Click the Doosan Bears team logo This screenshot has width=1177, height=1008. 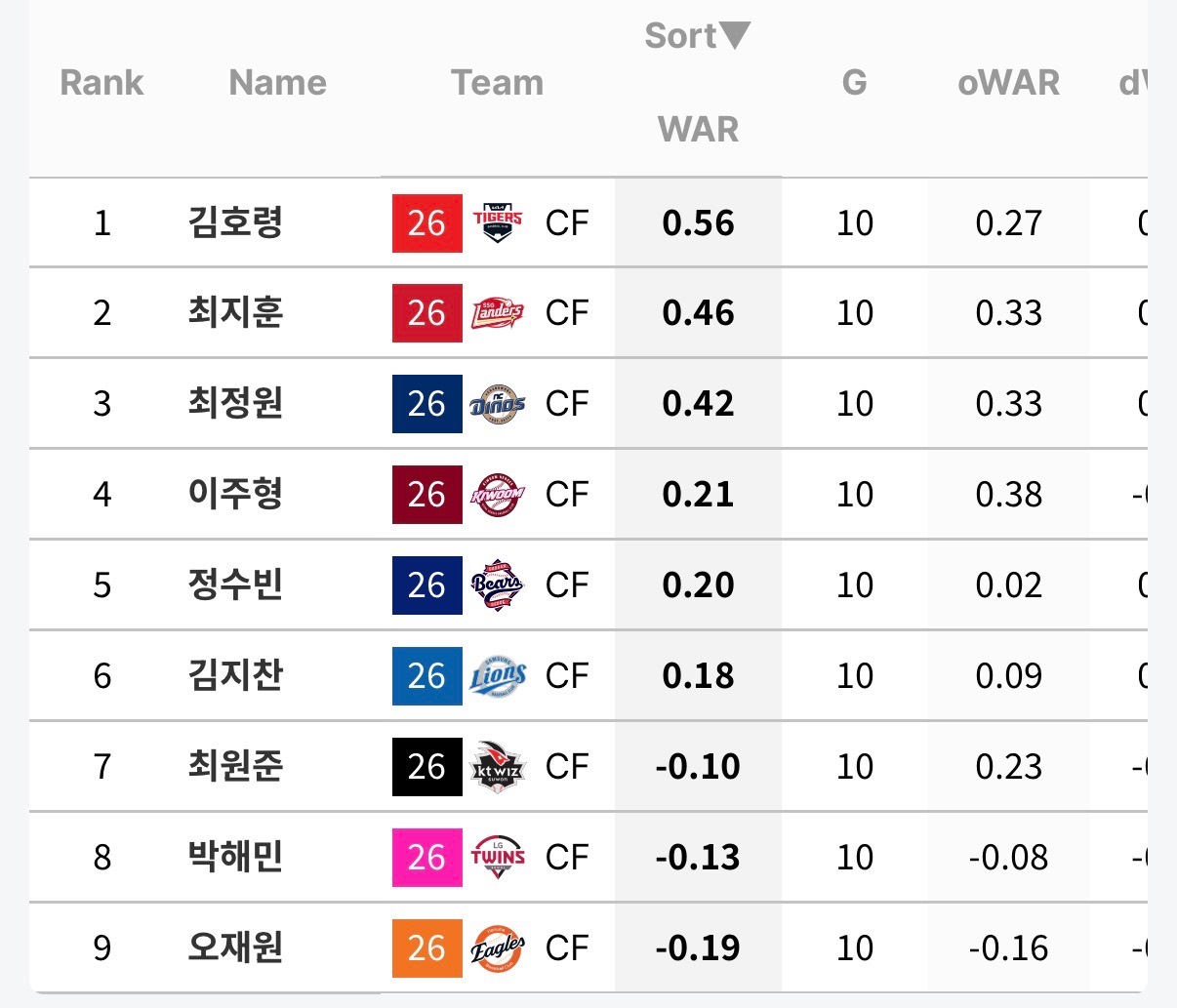click(x=498, y=585)
